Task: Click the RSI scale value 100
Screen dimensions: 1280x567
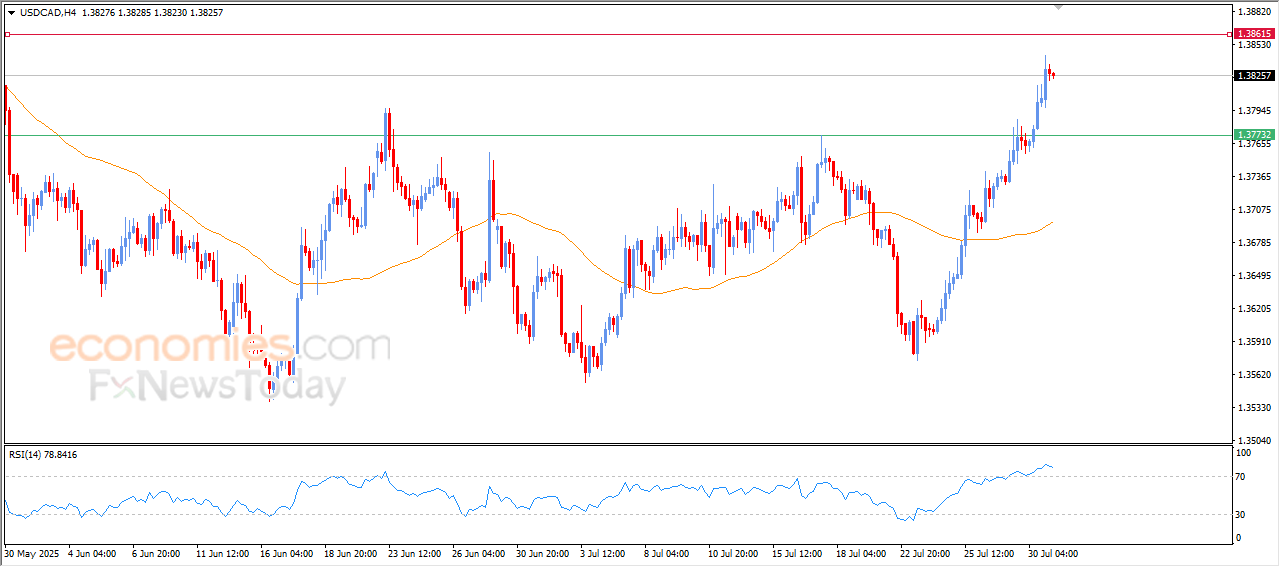Action: point(1245,454)
